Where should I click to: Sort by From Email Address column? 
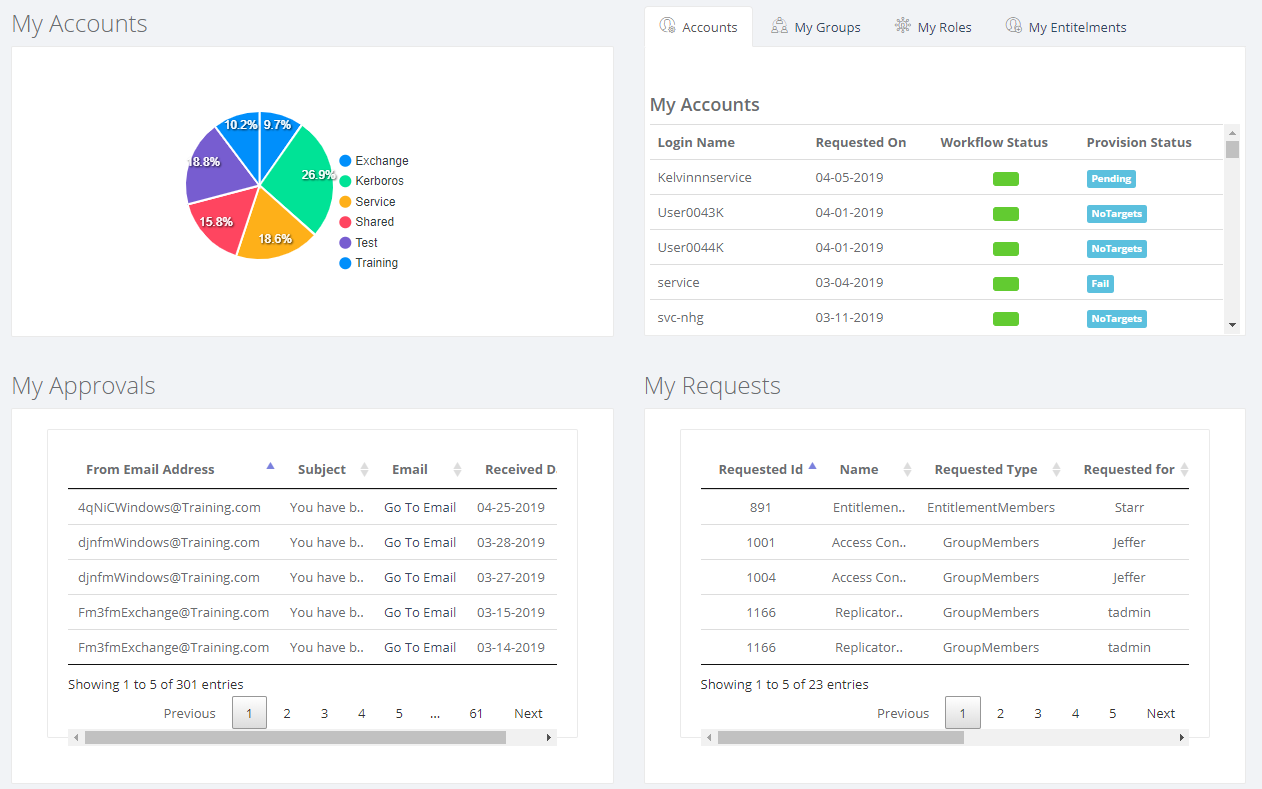150,469
